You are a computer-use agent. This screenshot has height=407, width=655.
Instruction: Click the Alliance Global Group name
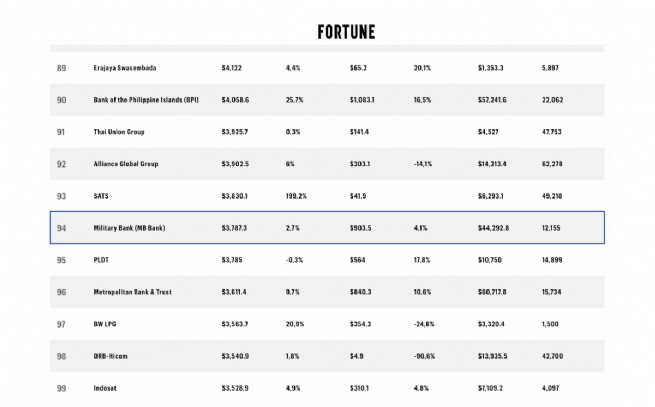pos(125,164)
